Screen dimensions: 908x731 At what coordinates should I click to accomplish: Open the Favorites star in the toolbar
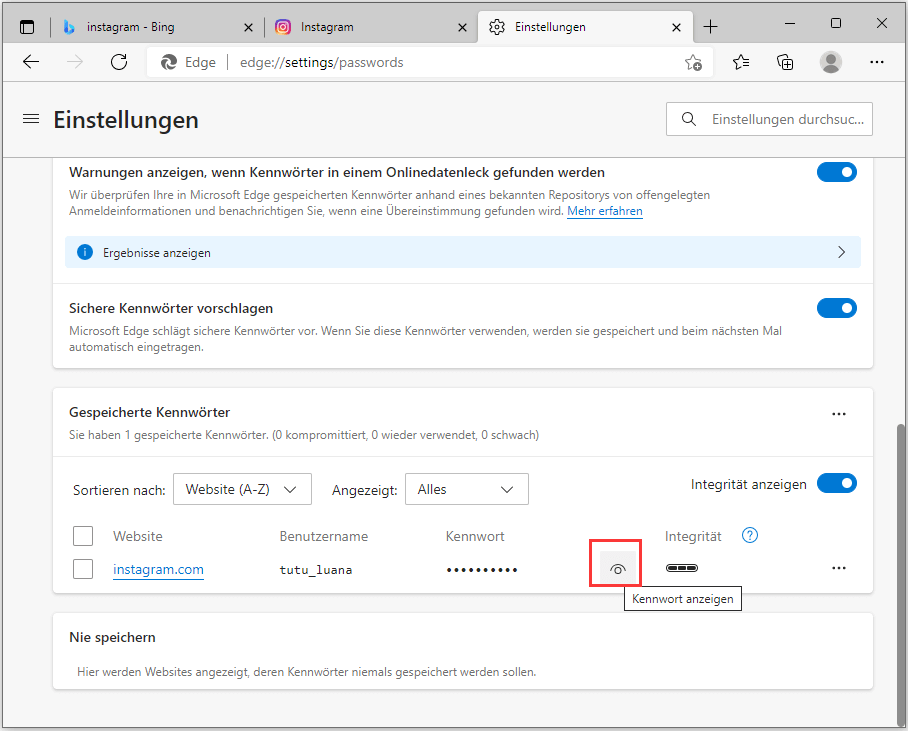(x=740, y=61)
